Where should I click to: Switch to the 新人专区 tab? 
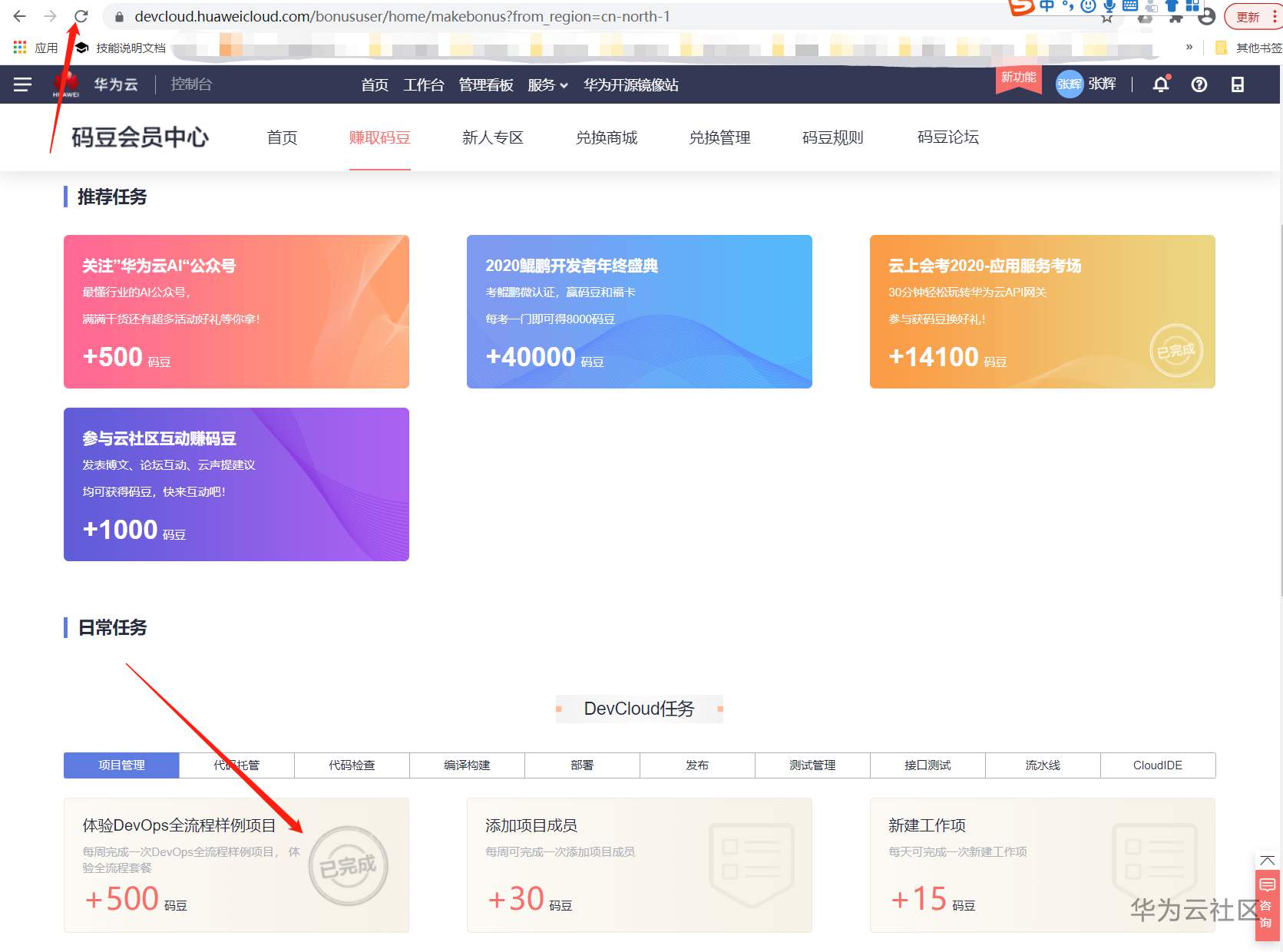click(493, 137)
